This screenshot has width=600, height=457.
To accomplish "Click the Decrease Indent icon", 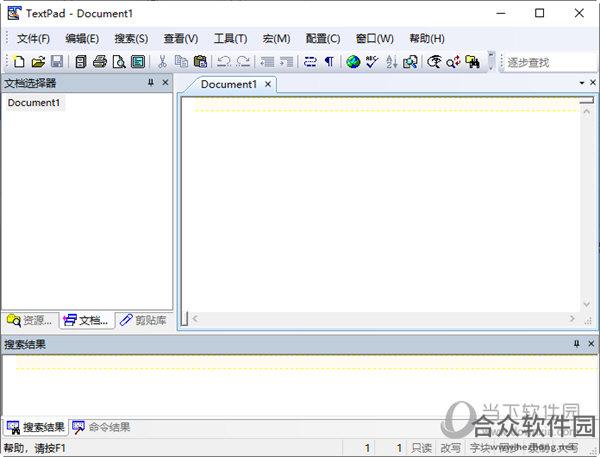I will coord(267,61).
